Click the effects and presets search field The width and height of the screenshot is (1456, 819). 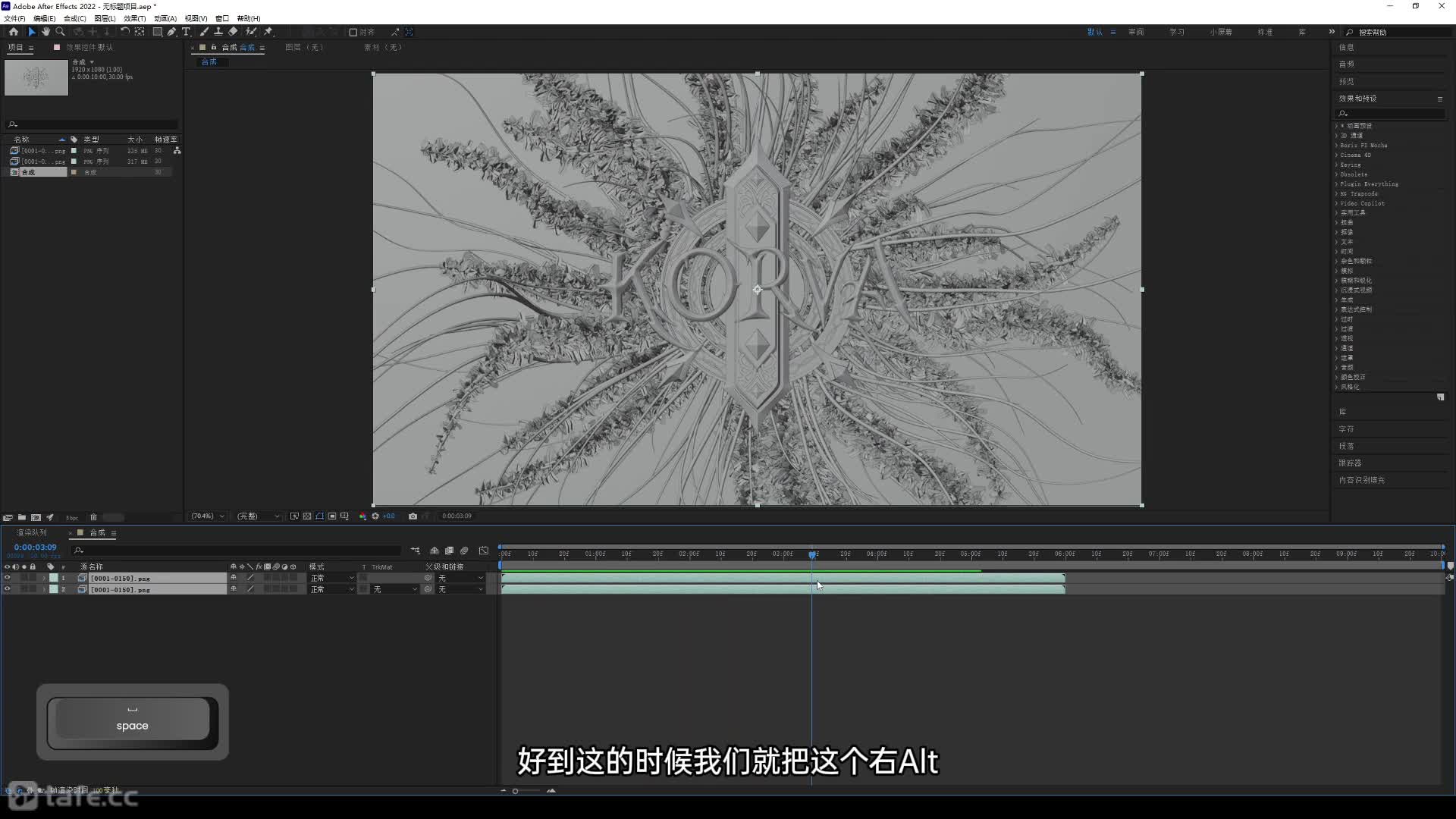pyautogui.click(x=1392, y=114)
